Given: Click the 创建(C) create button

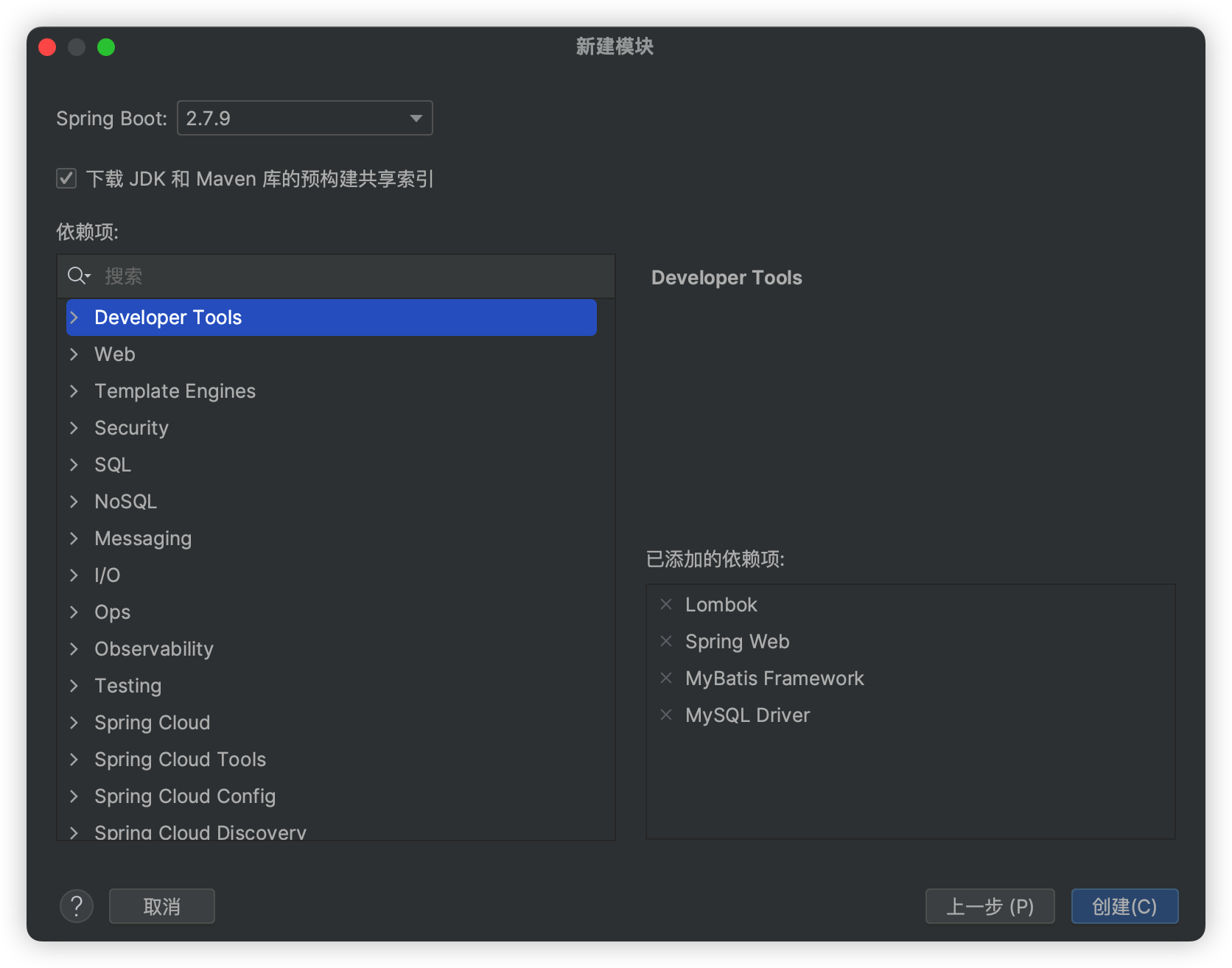Looking at the screenshot, I should 1124,906.
